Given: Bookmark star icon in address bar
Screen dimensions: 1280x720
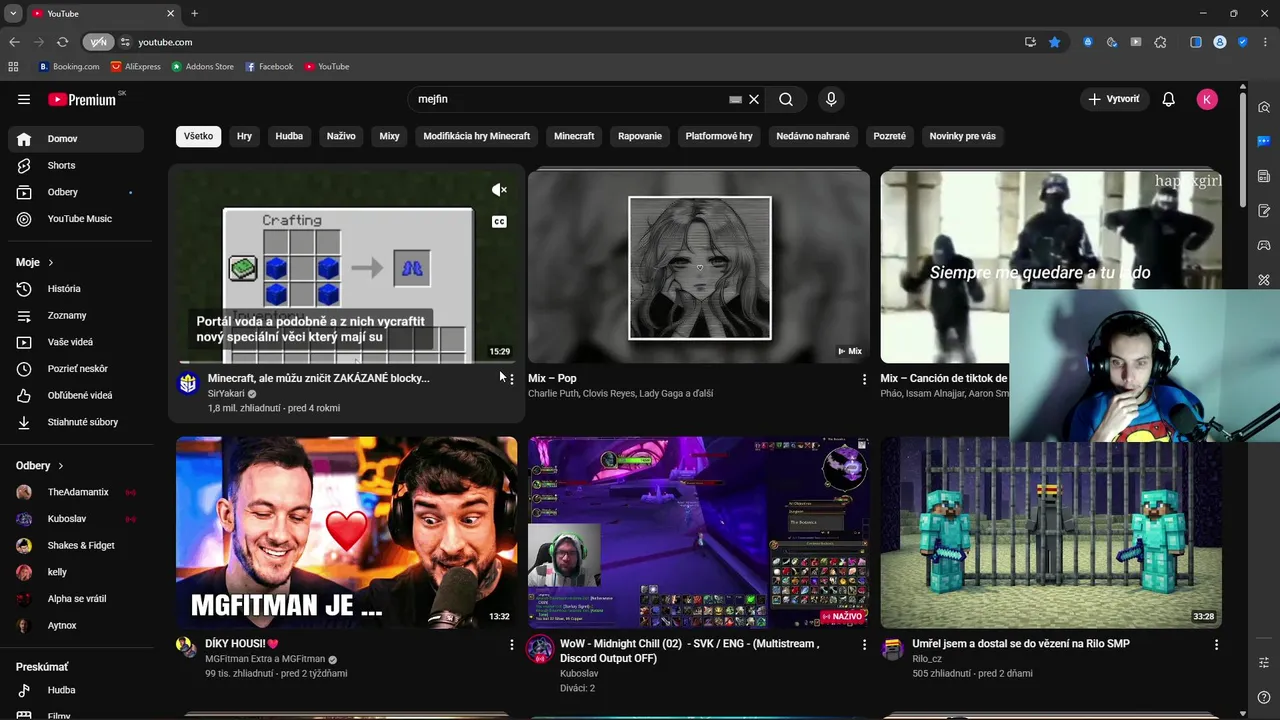Looking at the screenshot, I should coord(1054,42).
